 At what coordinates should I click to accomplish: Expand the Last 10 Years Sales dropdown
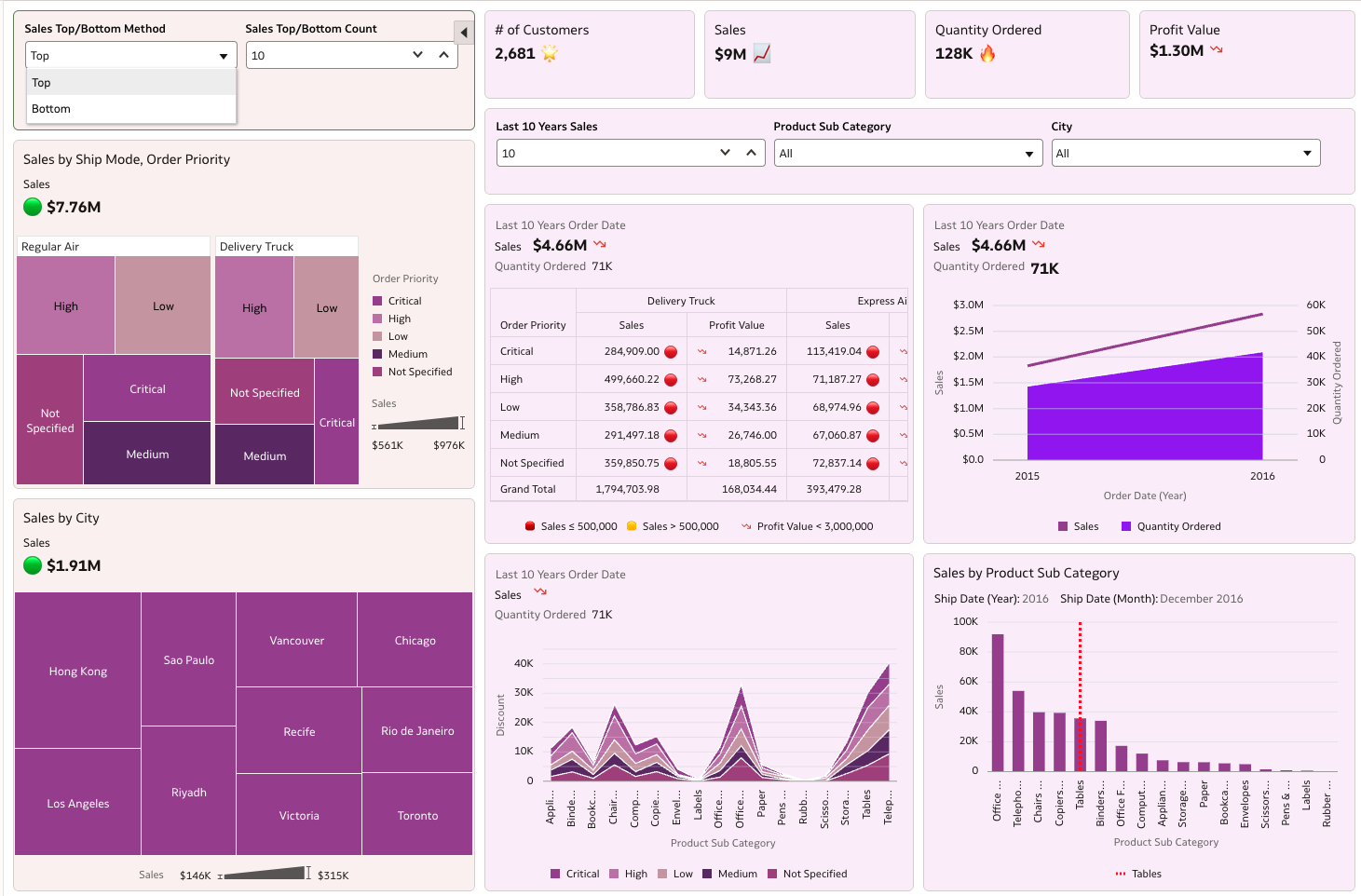(725, 152)
